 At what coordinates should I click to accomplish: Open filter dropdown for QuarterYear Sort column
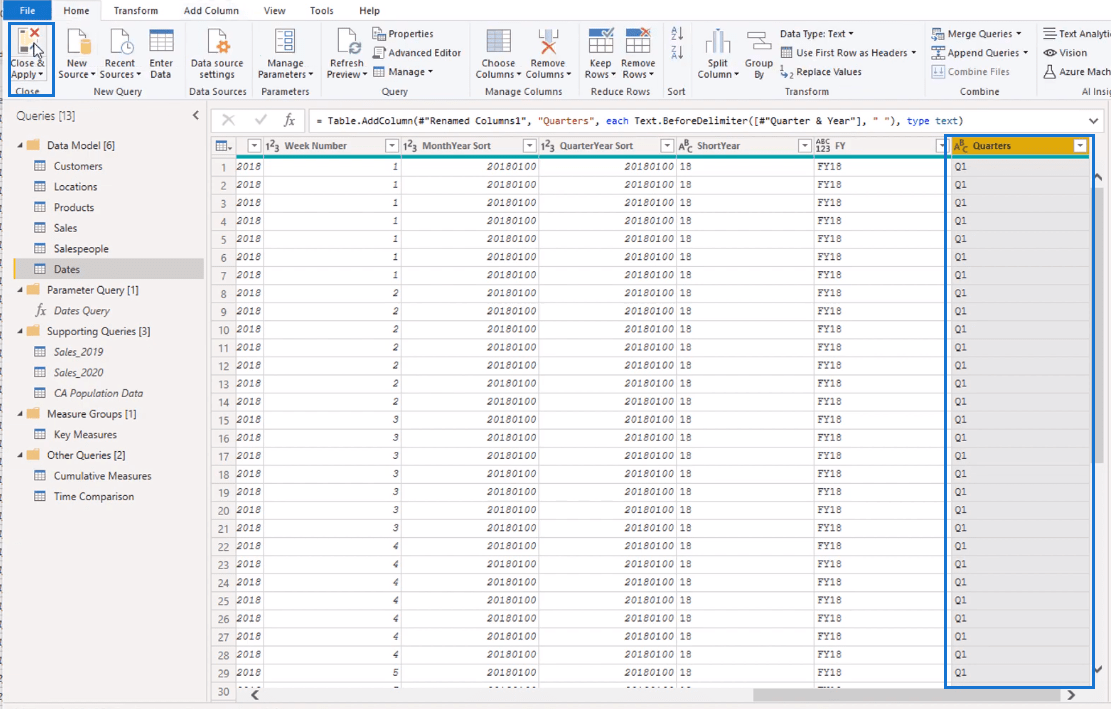tap(667, 146)
